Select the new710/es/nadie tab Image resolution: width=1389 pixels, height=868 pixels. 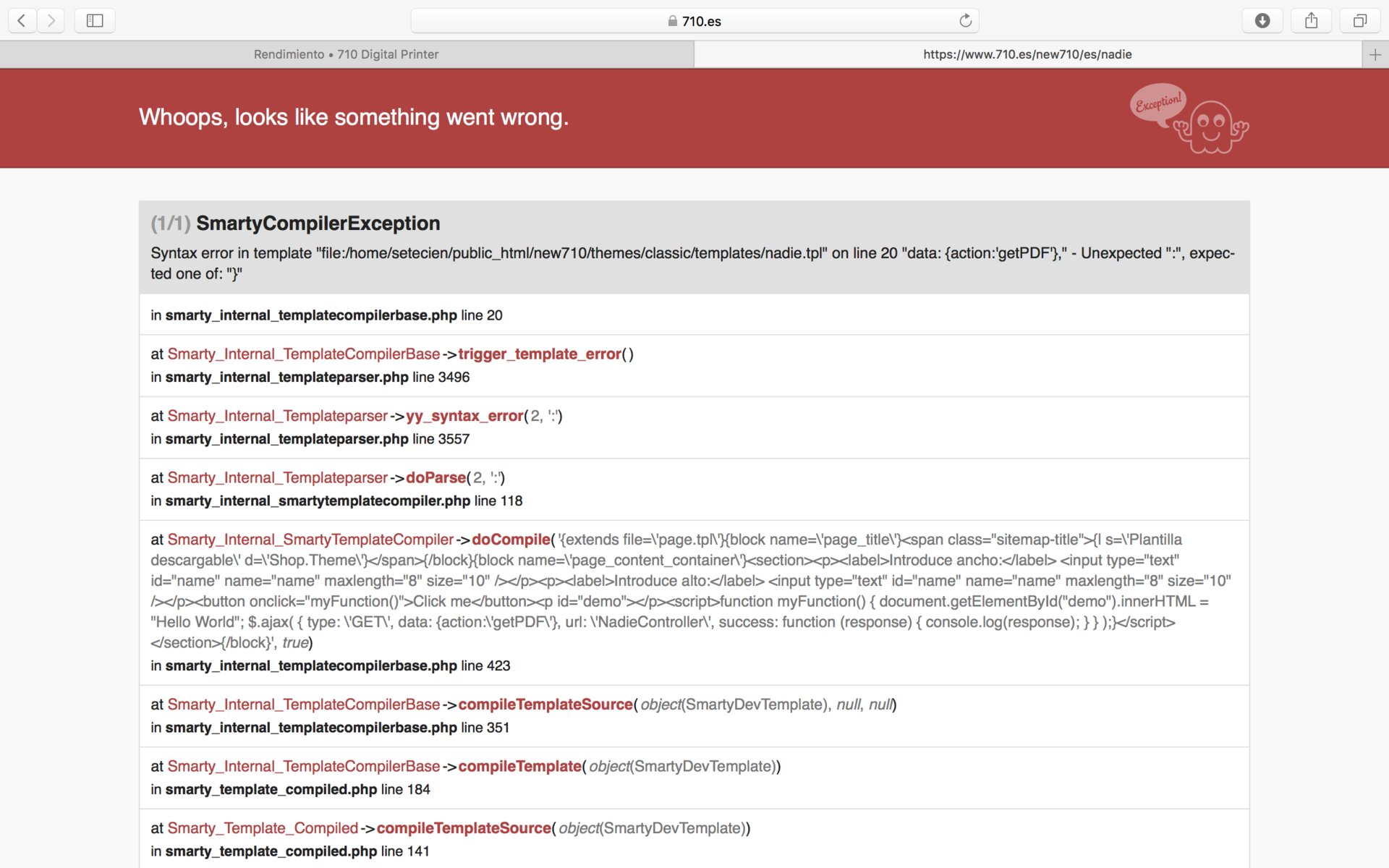[1027, 55]
